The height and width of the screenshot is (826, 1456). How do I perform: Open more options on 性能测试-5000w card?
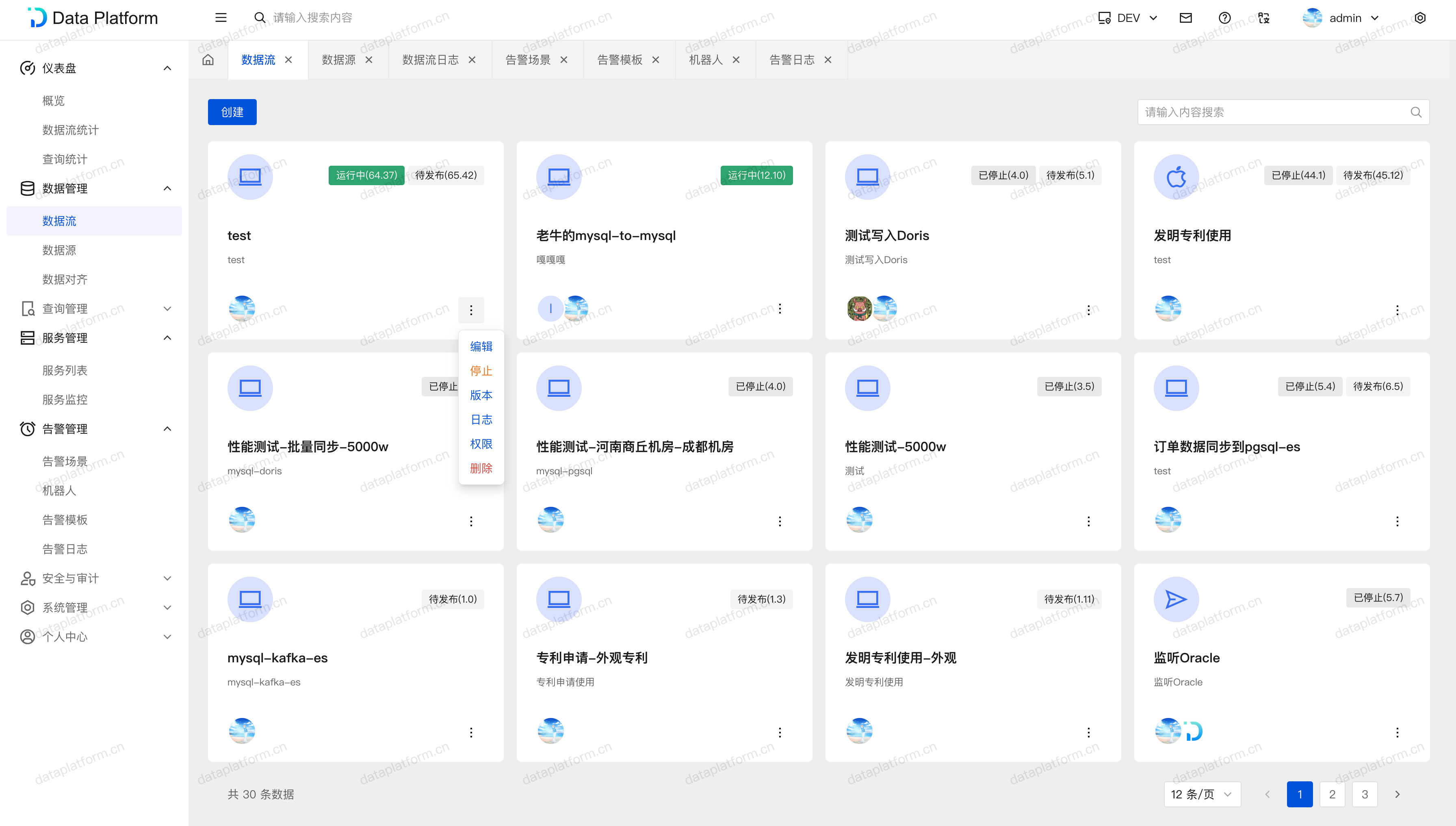tap(1088, 521)
